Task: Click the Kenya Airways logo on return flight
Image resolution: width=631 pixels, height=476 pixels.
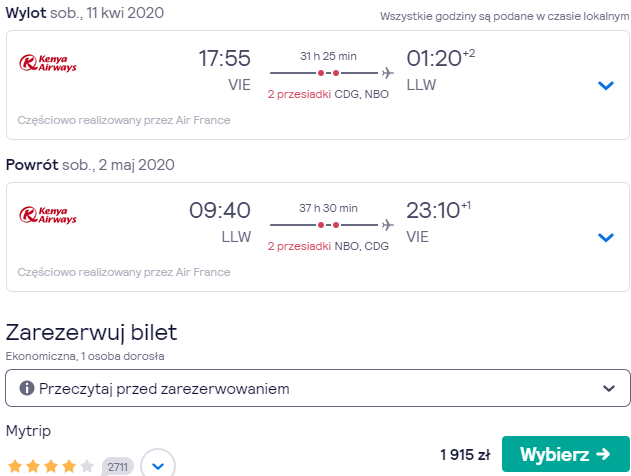Action: 48,215
